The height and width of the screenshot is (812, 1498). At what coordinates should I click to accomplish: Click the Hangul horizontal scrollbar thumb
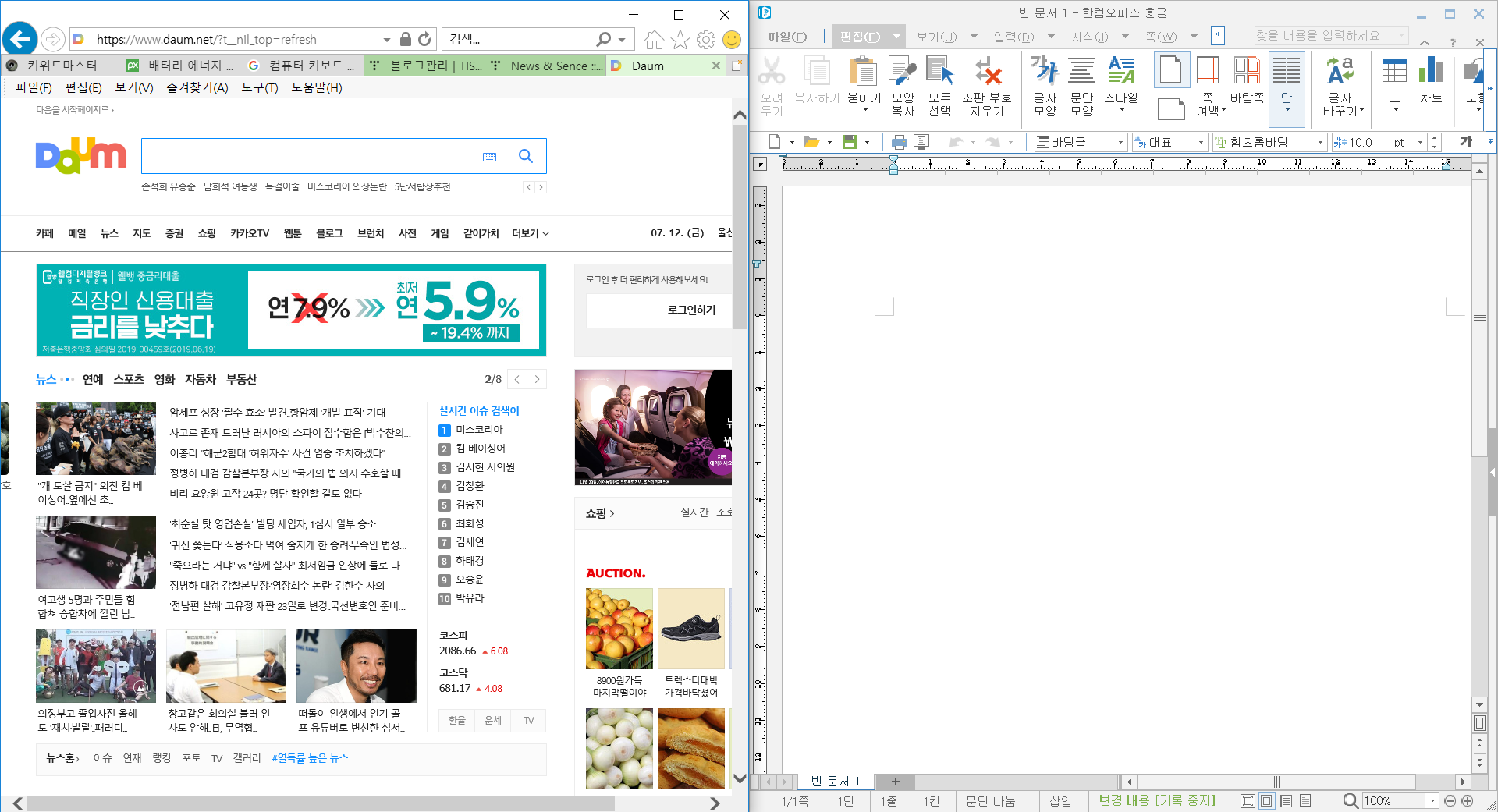coord(1276,782)
